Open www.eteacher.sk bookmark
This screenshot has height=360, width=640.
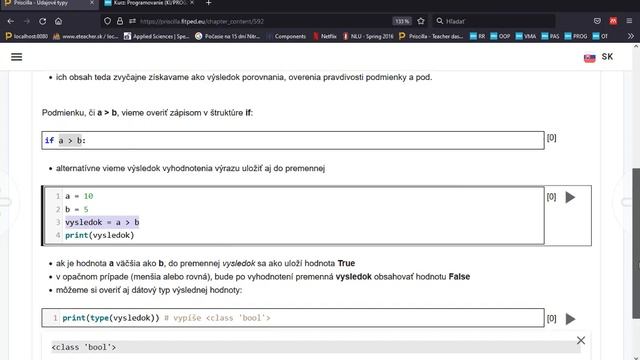coord(86,36)
